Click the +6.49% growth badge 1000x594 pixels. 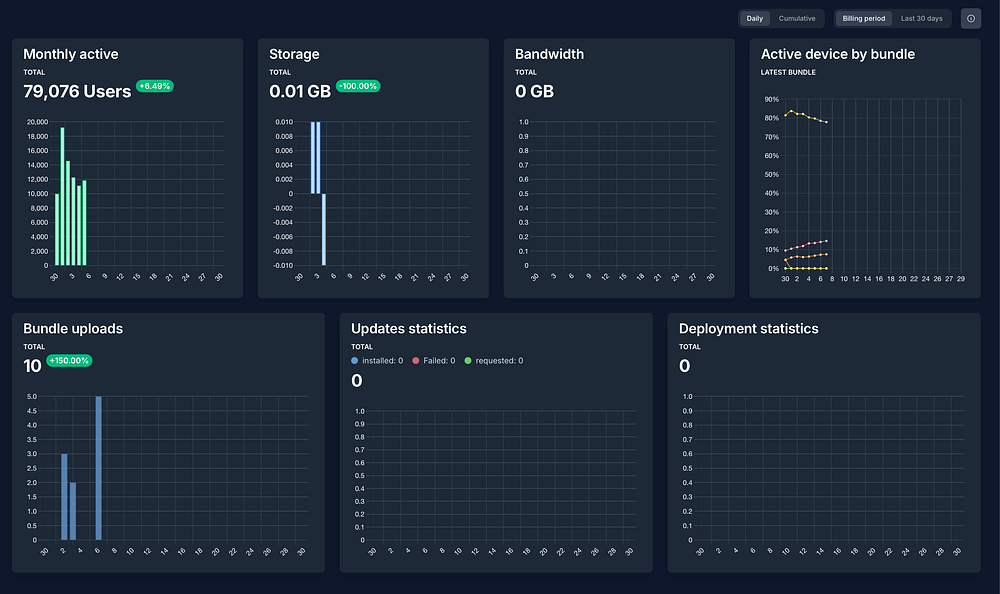[155, 86]
